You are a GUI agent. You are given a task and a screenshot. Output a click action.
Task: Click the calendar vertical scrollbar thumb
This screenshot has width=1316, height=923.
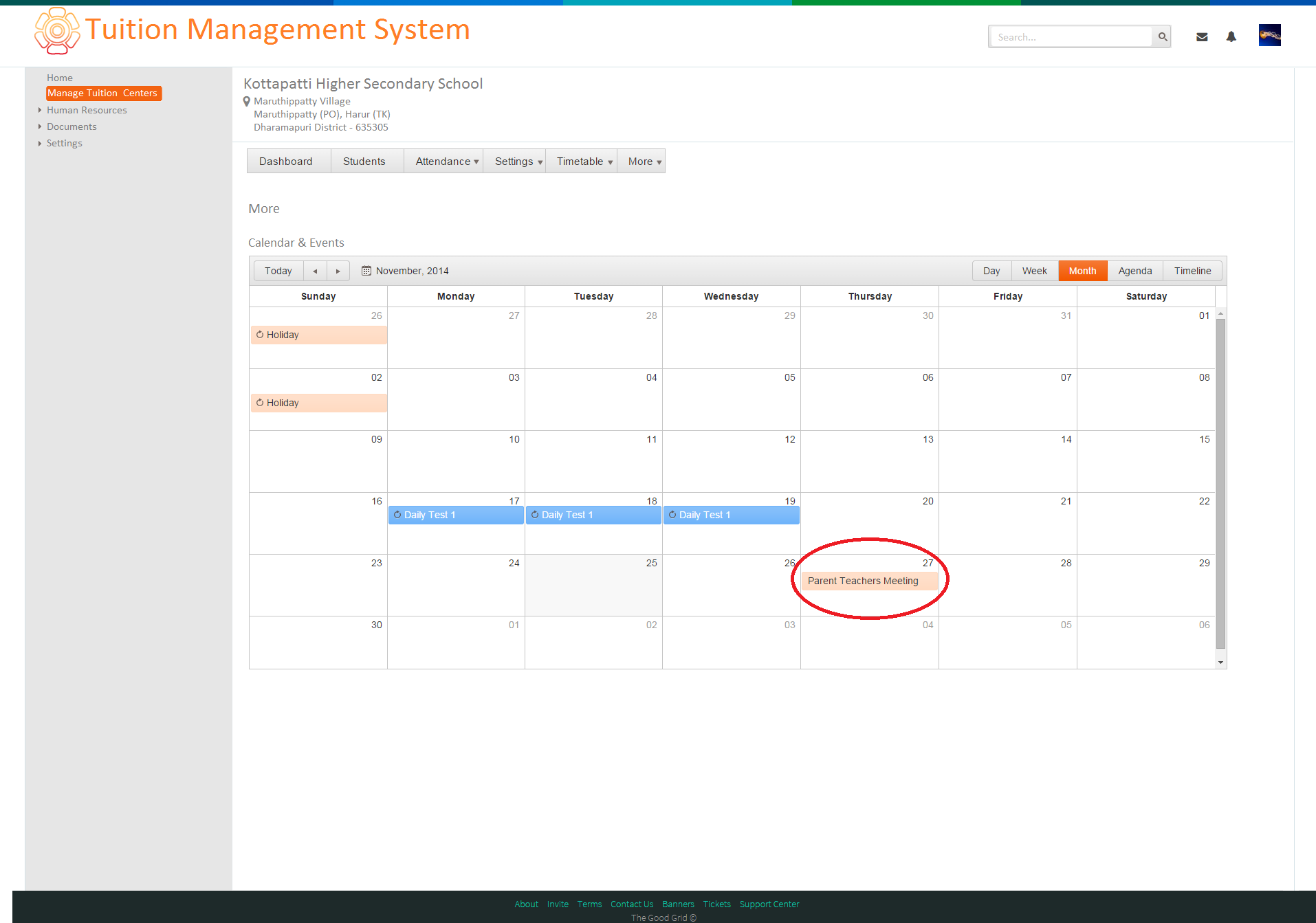pos(1221,484)
